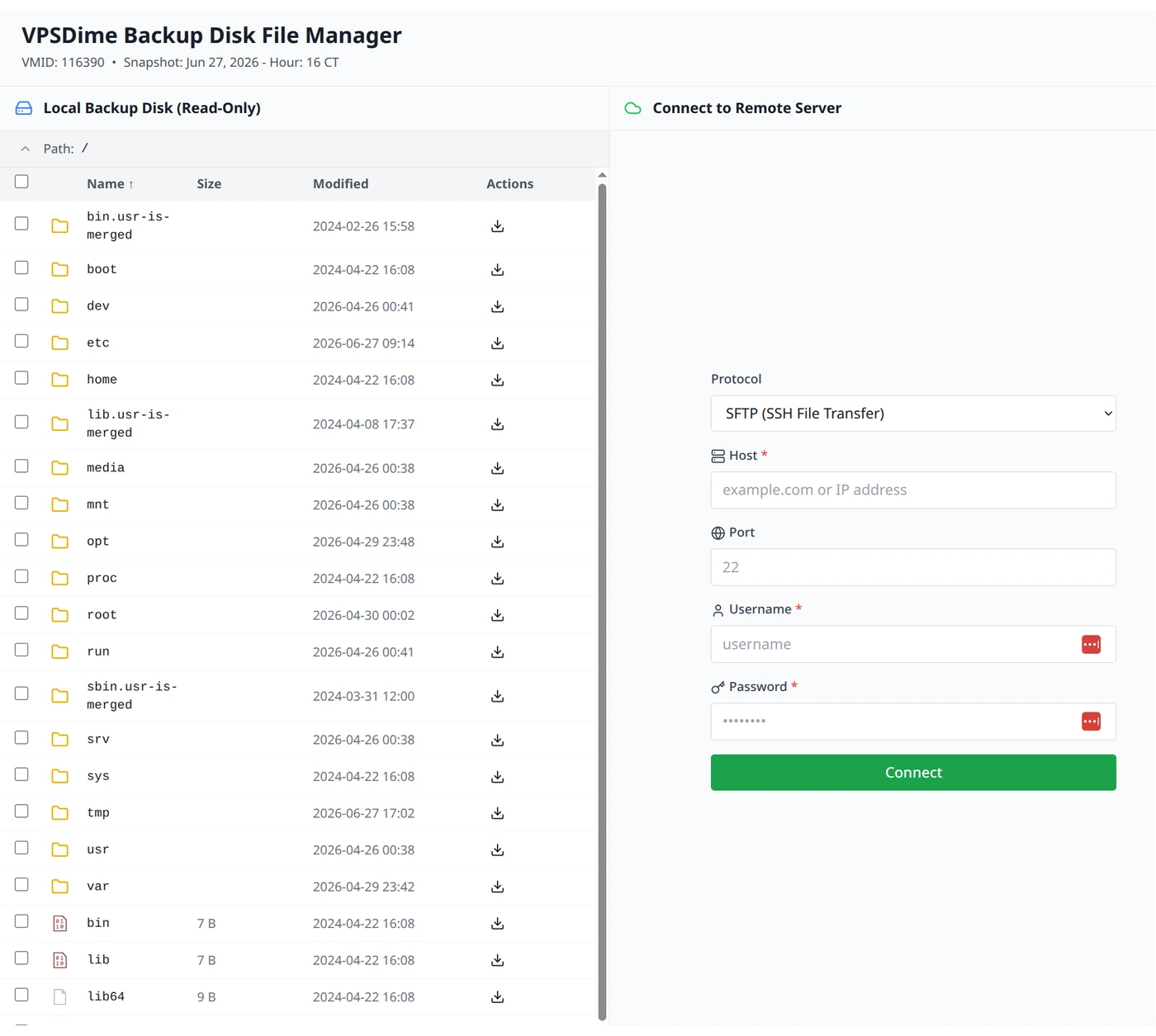Click the green Connect button

point(913,773)
